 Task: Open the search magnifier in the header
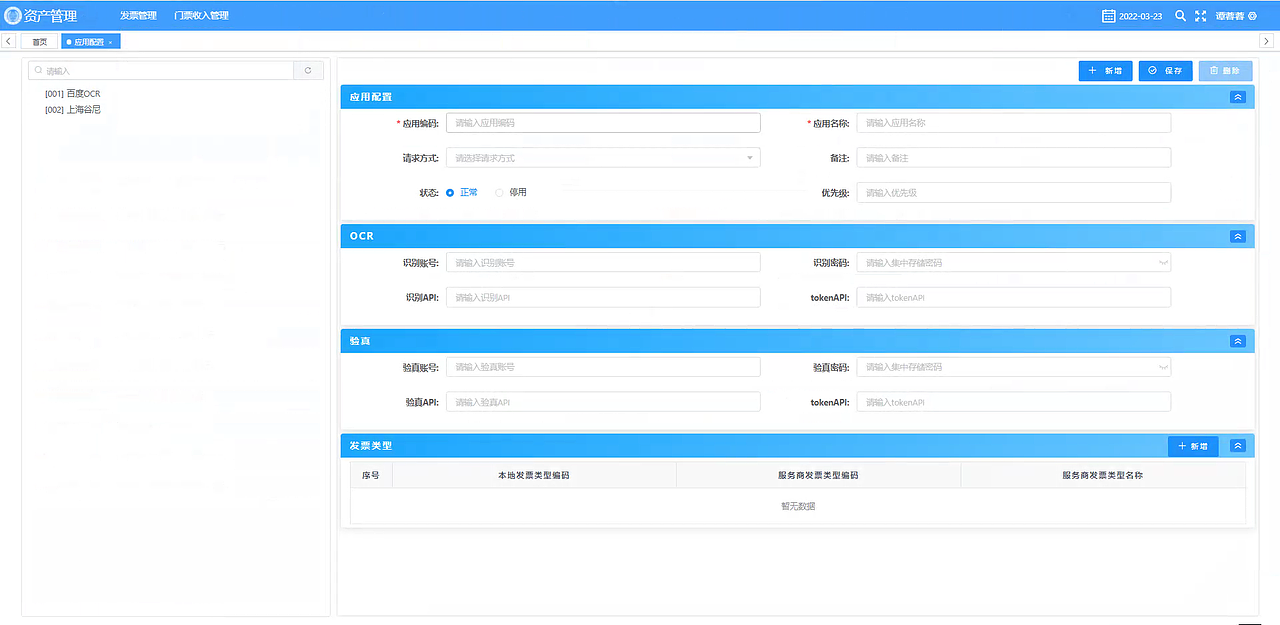[1180, 16]
